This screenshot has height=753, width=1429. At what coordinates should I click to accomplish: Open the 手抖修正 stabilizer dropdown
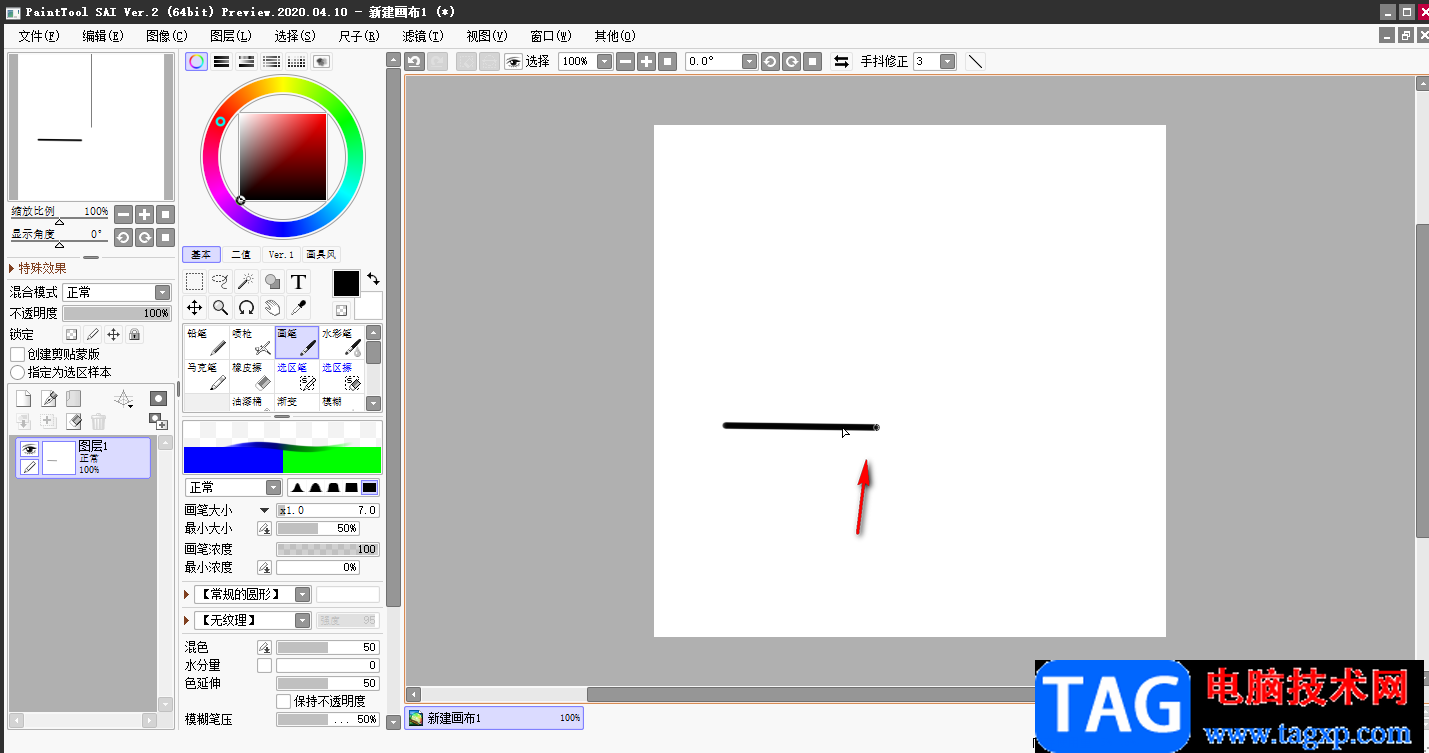[x=947, y=61]
